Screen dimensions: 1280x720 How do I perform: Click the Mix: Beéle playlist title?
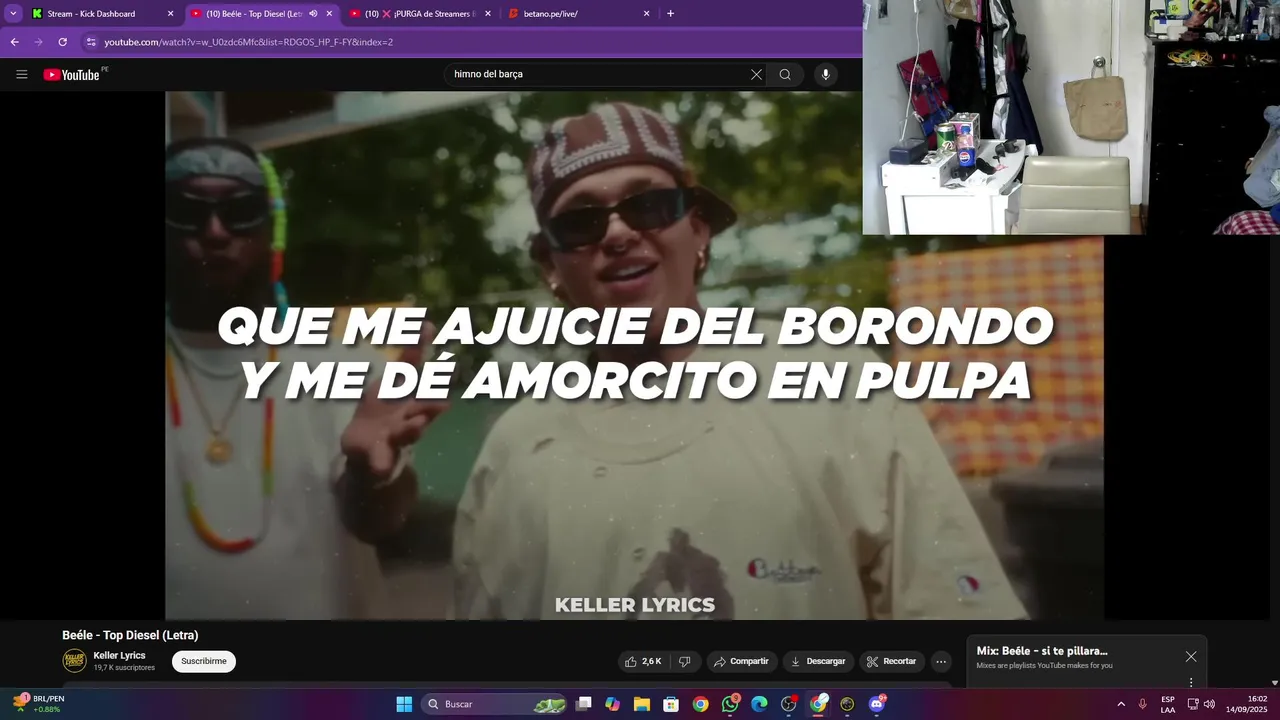click(1042, 651)
